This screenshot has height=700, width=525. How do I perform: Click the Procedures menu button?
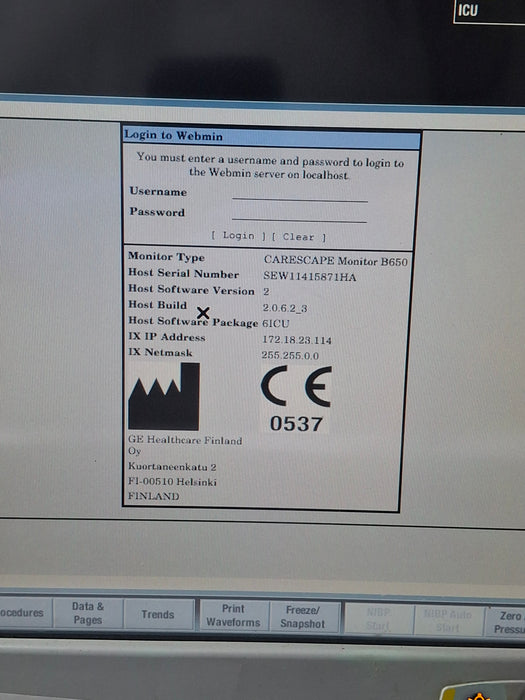pos(25,613)
